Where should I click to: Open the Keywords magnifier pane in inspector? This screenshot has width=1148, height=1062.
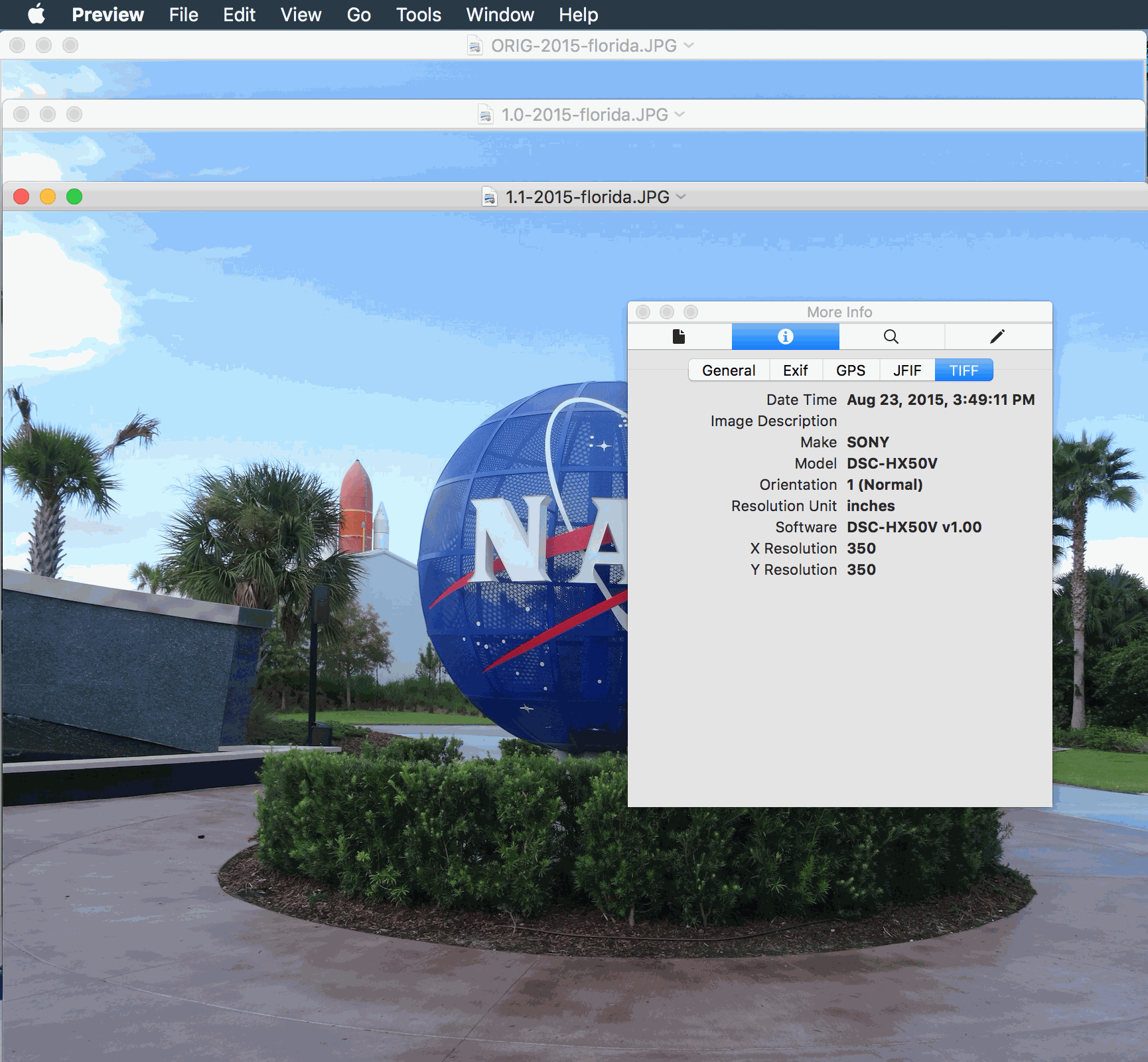[891, 337]
